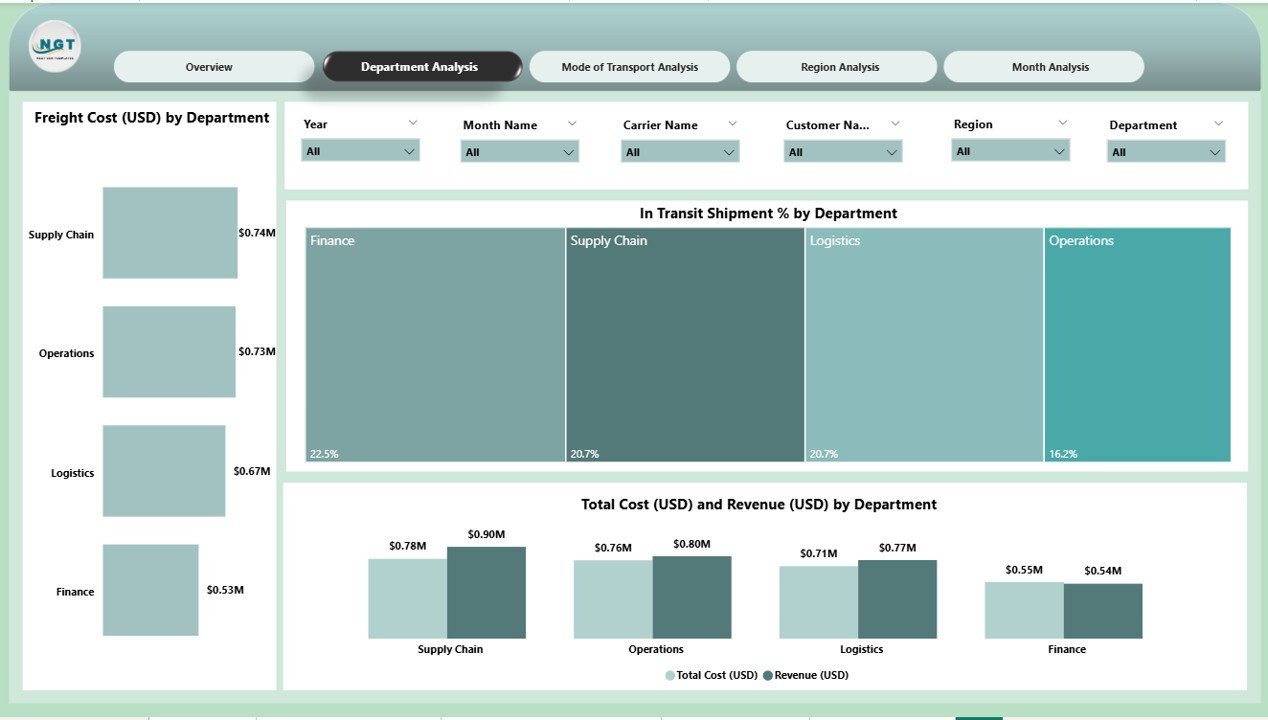Open the Month Analysis page

pos(1043,66)
